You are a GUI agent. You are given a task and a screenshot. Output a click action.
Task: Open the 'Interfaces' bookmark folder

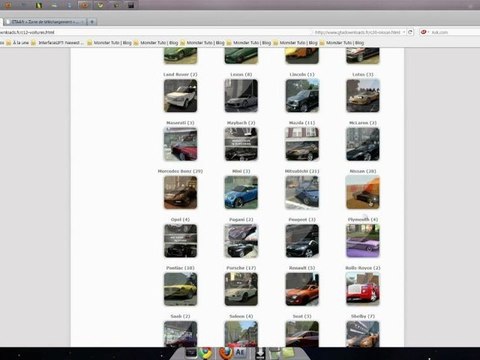(x=56, y=43)
